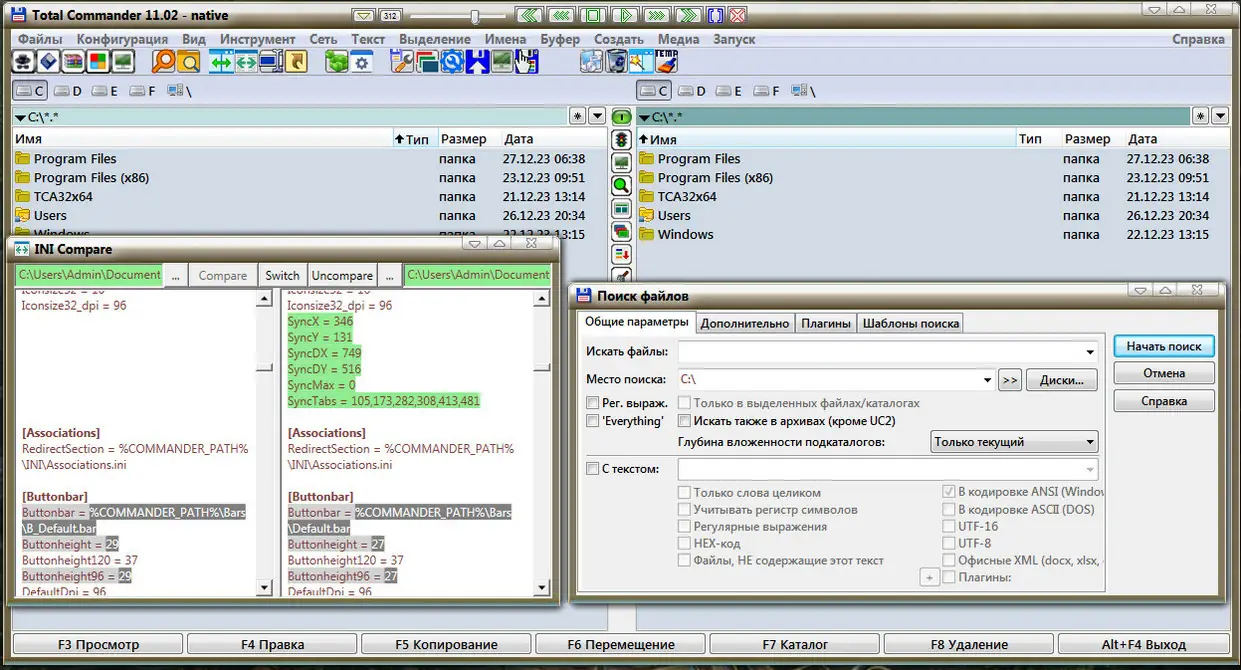
Task: Click the wrench settings toolbar icon
Action: click(401, 61)
